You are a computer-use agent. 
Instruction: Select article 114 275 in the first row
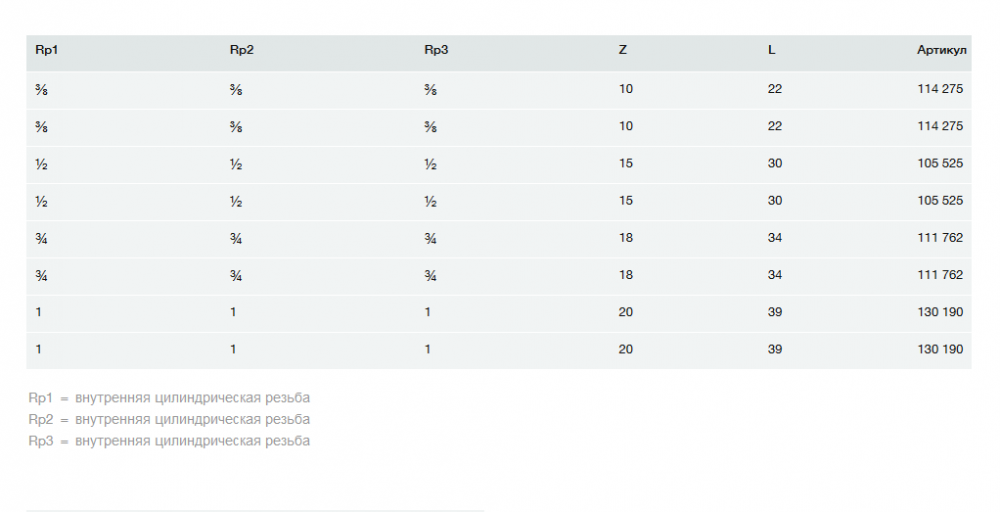(939, 89)
